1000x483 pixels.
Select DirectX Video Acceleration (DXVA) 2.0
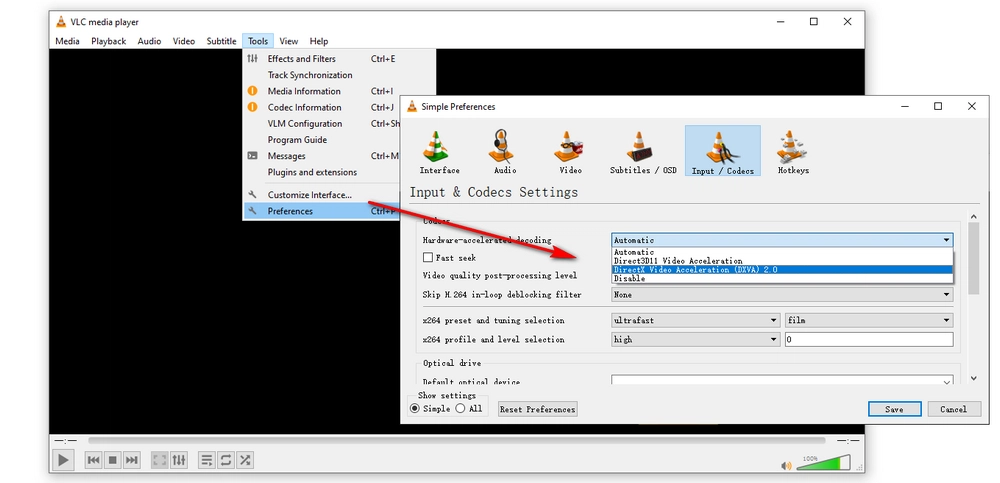coord(782,269)
